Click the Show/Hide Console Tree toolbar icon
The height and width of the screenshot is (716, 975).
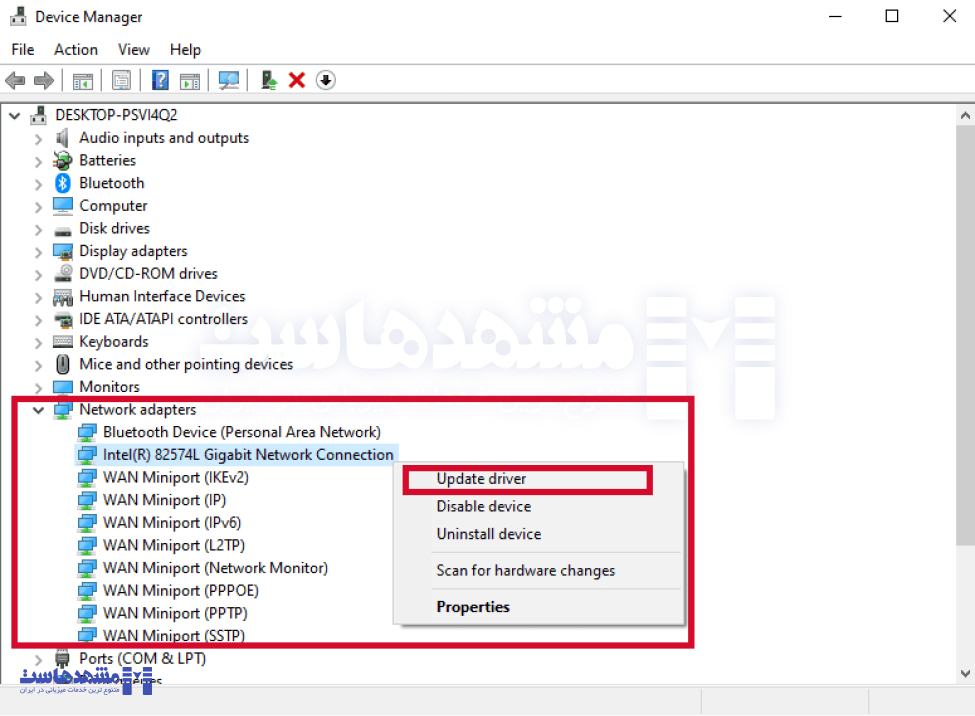click(x=83, y=80)
